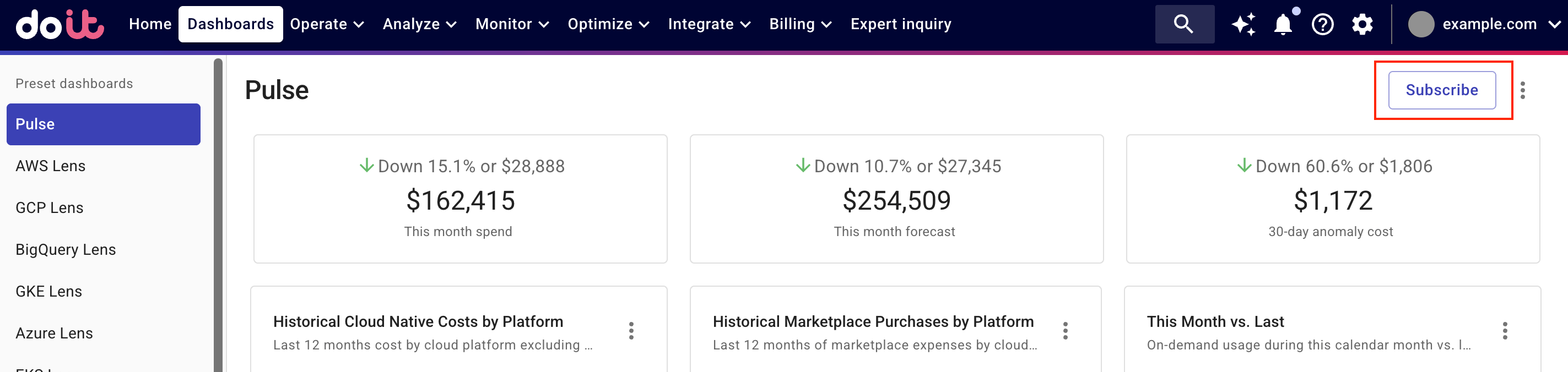Click the Historical Marketplace Purchases by Platform title
Image resolution: width=1568 pixels, height=372 pixels.
click(873, 321)
